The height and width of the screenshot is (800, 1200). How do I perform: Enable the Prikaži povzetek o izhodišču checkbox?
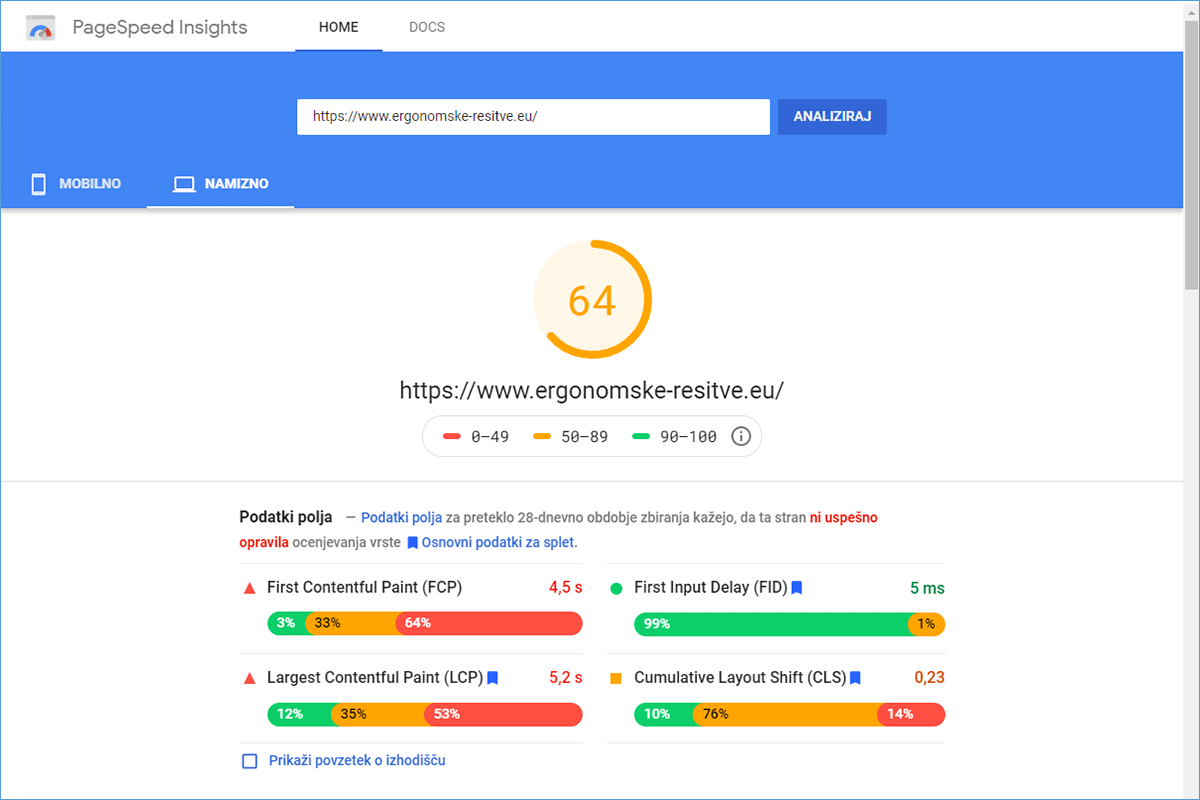[x=250, y=761]
